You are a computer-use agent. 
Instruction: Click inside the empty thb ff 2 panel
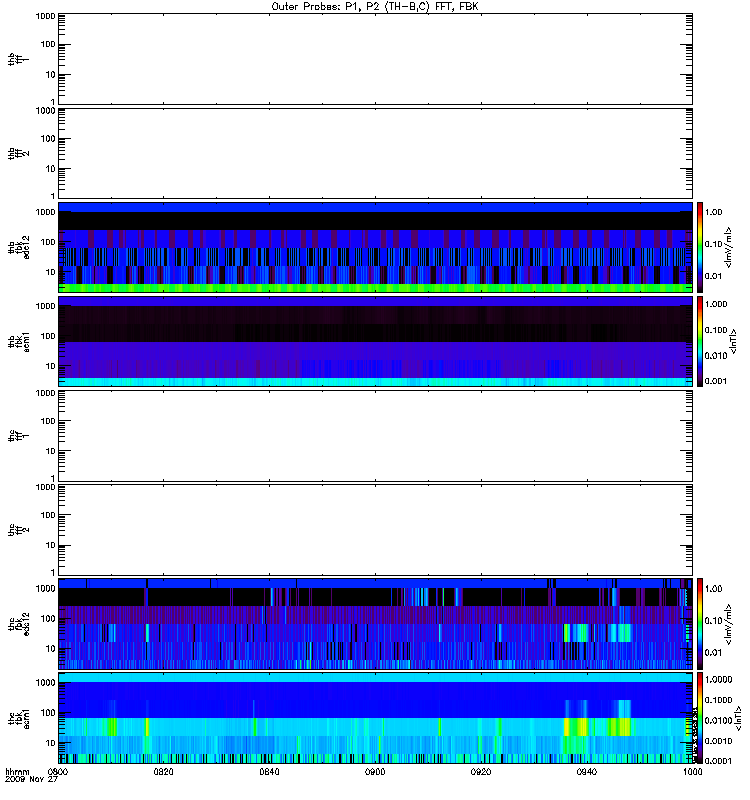pos(375,153)
